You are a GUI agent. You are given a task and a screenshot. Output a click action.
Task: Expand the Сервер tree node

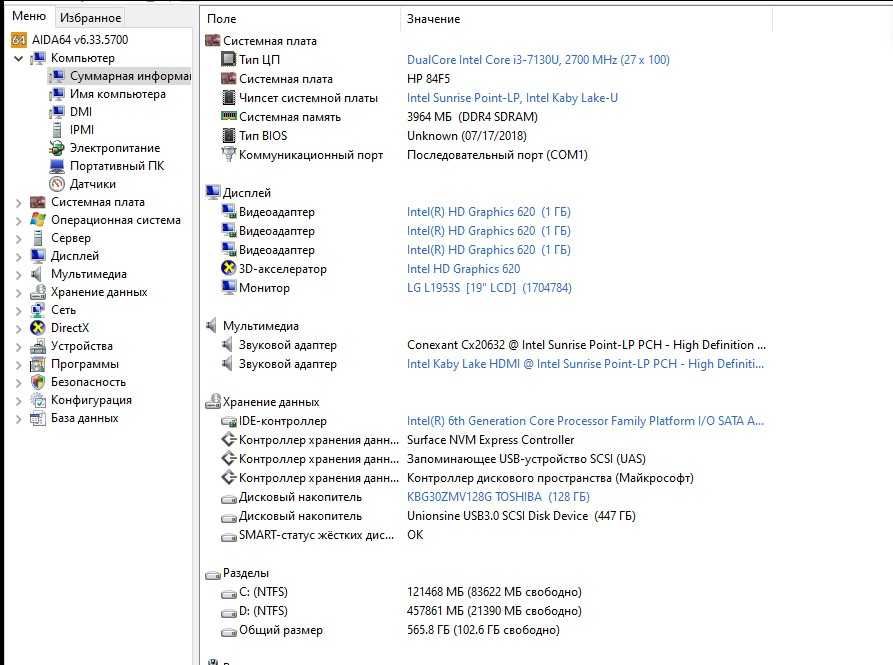[18, 239]
